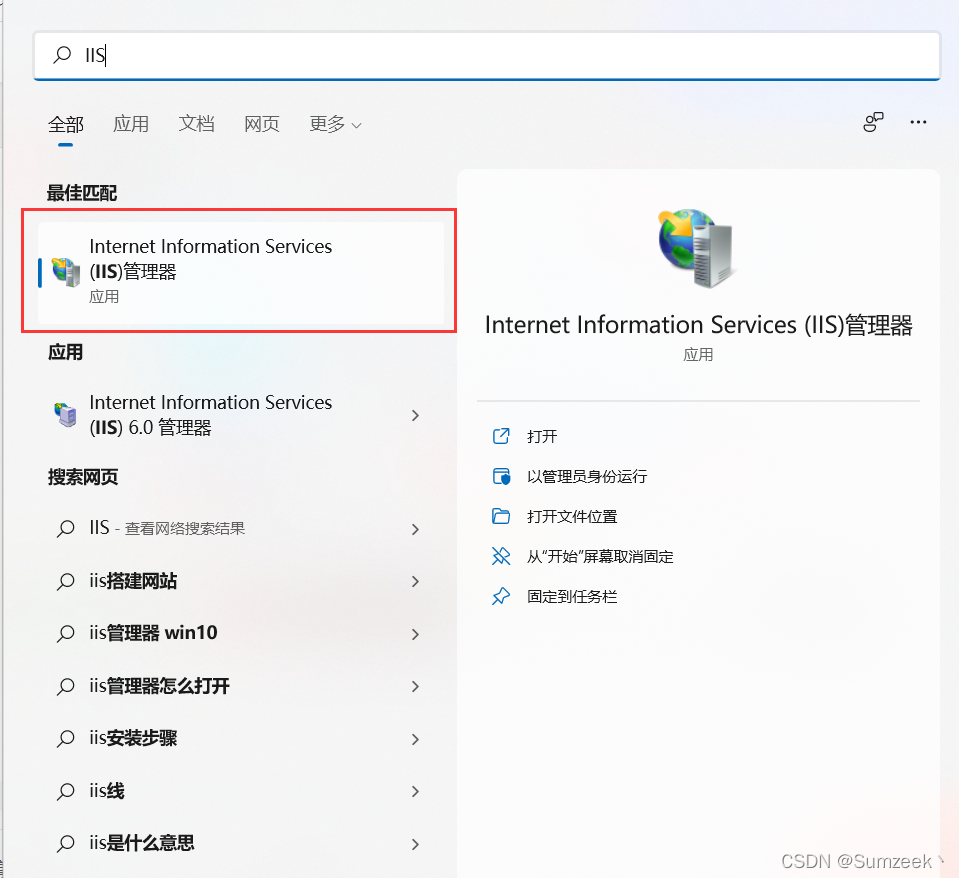Image resolution: width=959 pixels, height=878 pixels.
Task: Click search icon beside IIS - 查看网络搜索结果
Action: click(65, 529)
